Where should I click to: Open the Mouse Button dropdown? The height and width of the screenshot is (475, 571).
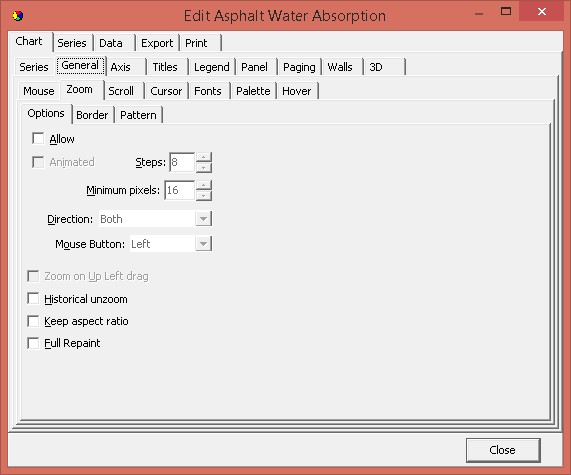click(x=203, y=244)
